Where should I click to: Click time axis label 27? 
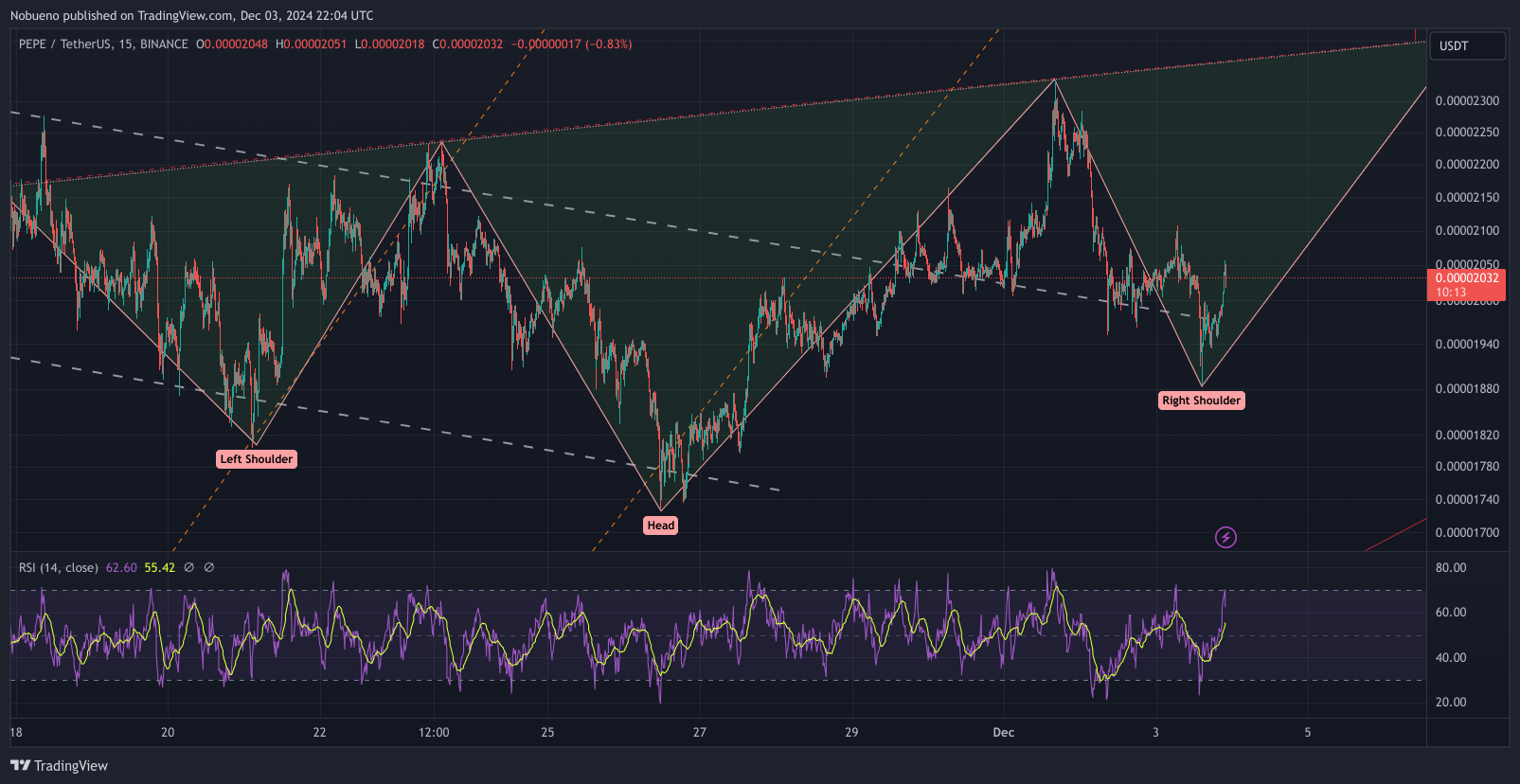(699, 732)
